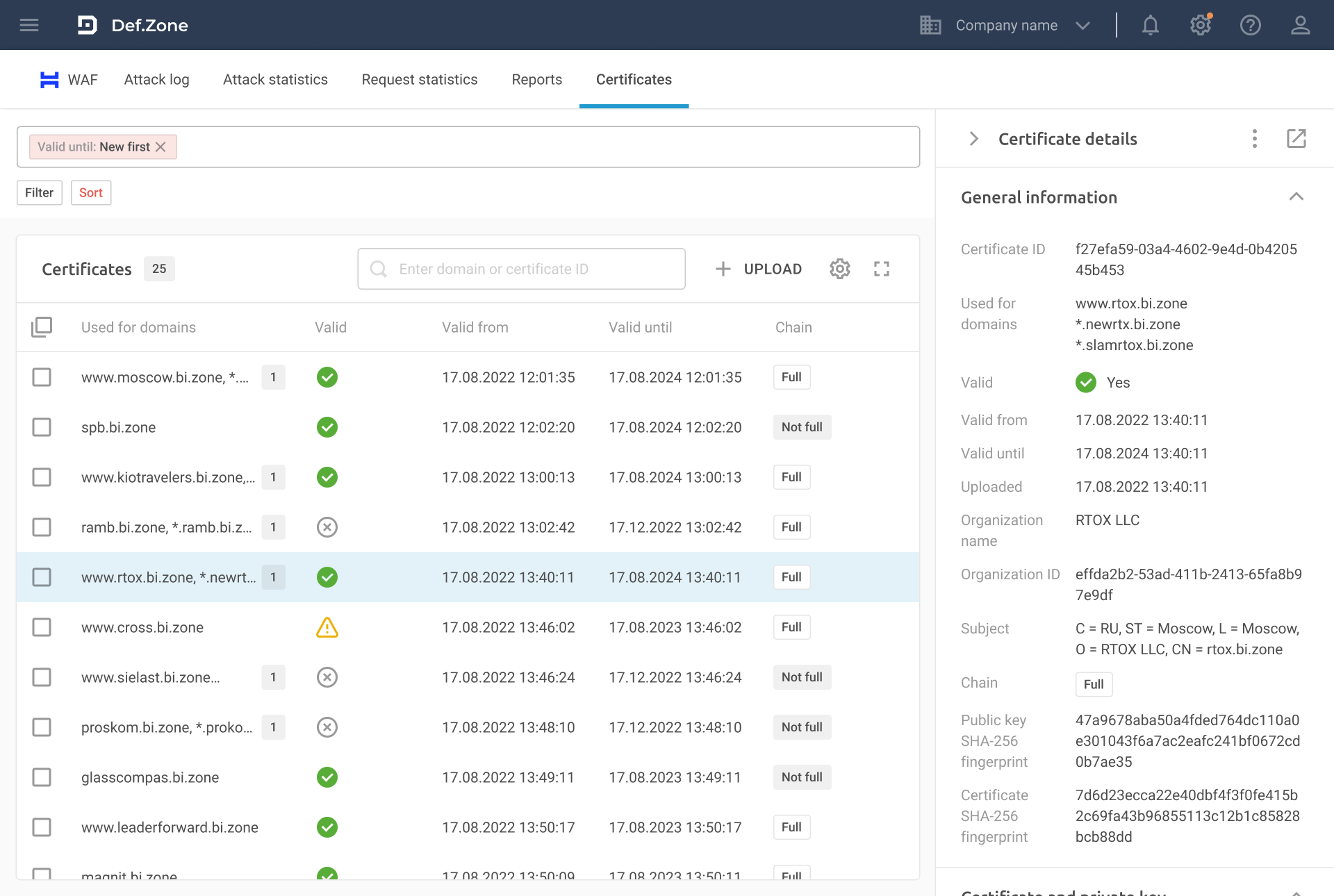This screenshot has width=1334, height=896.
Task: Open the user profile icon
Action: click(1300, 25)
